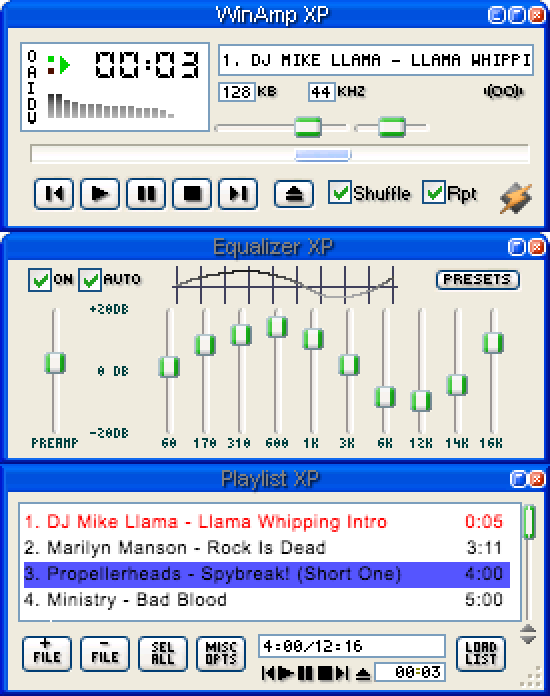
Task: Click the 600 Hz equalizer slider
Action: tap(277, 327)
